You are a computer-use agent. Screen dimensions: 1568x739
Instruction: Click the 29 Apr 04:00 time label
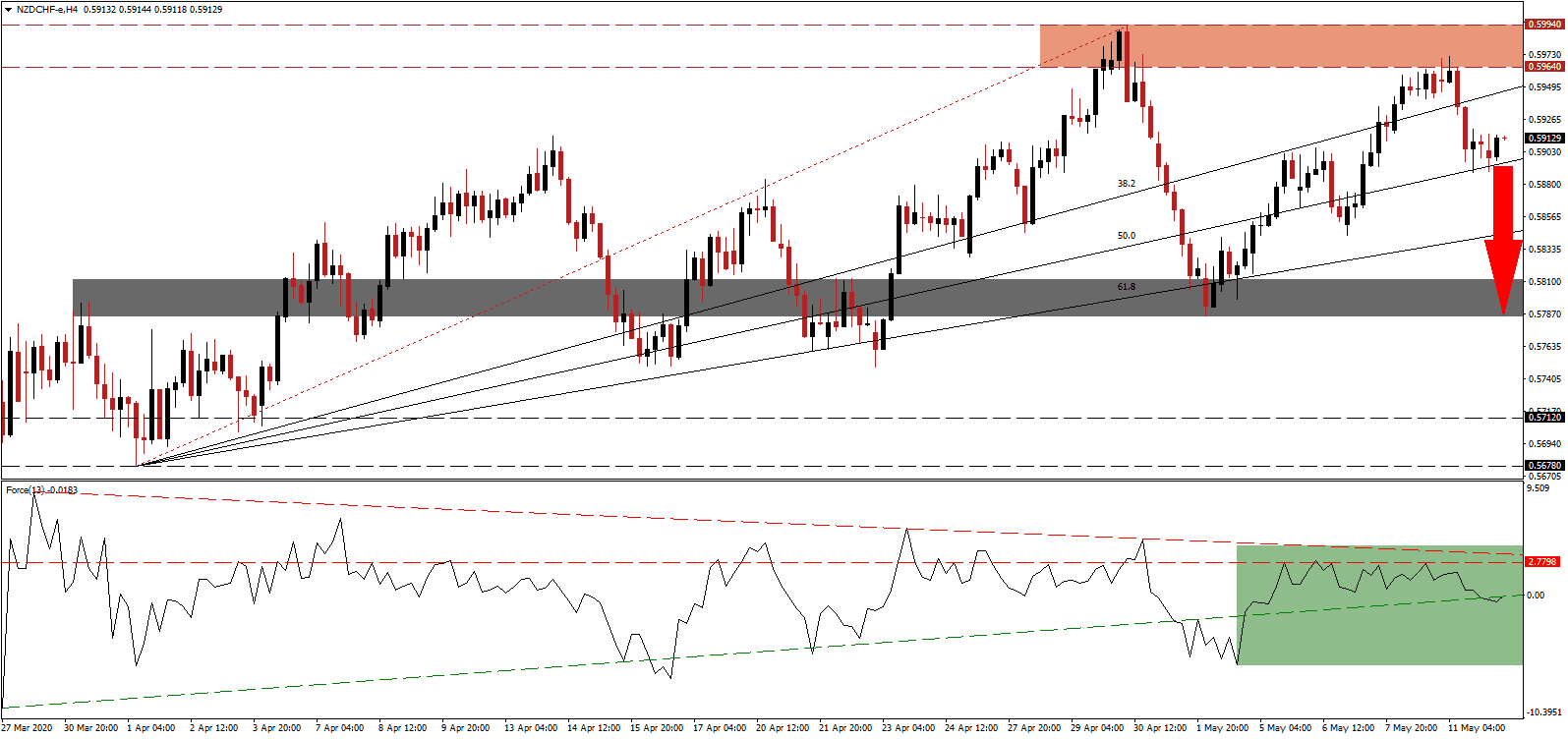[x=1098, y=728]
